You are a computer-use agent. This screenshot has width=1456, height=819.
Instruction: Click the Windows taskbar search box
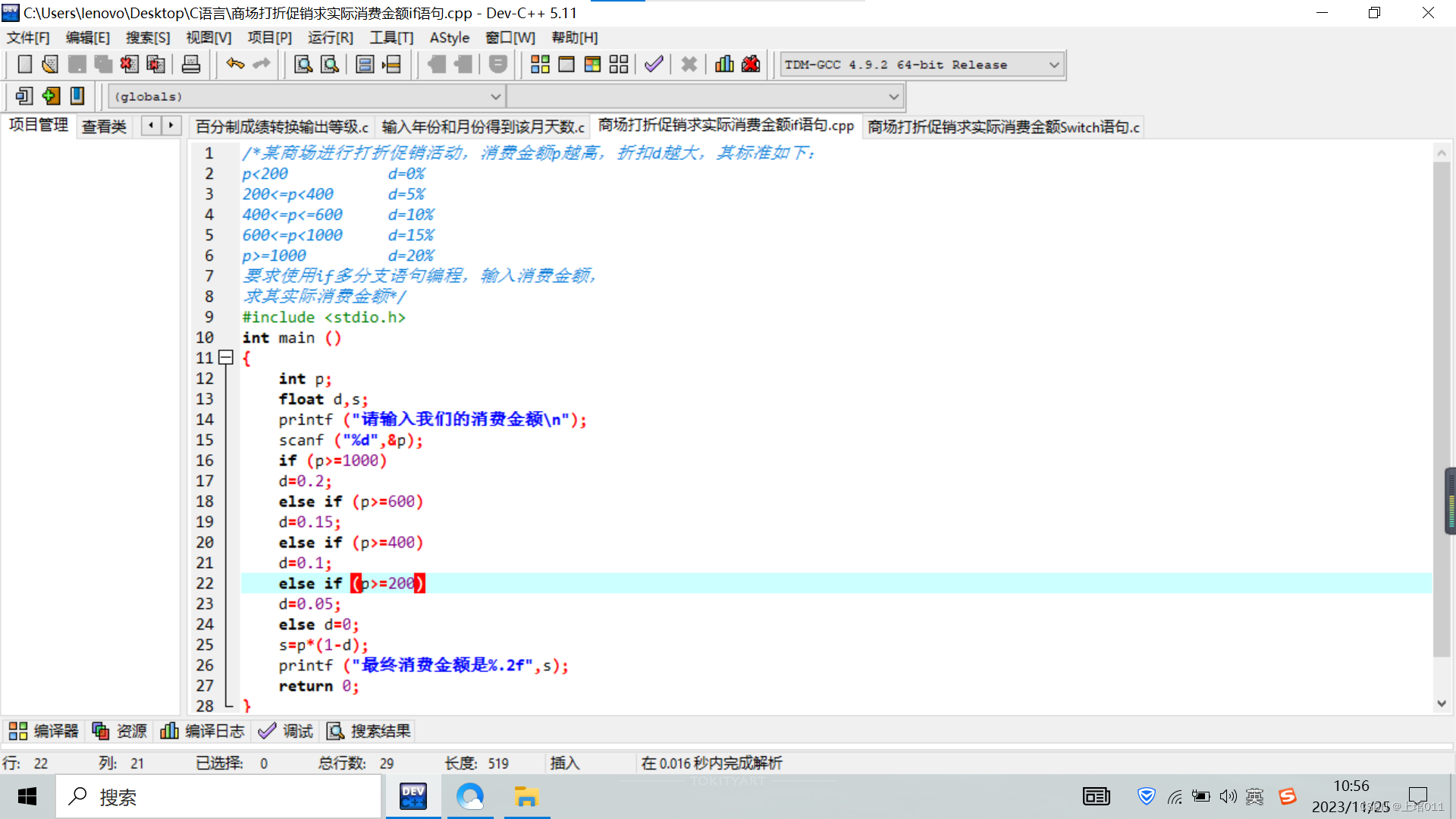(220, 797)
